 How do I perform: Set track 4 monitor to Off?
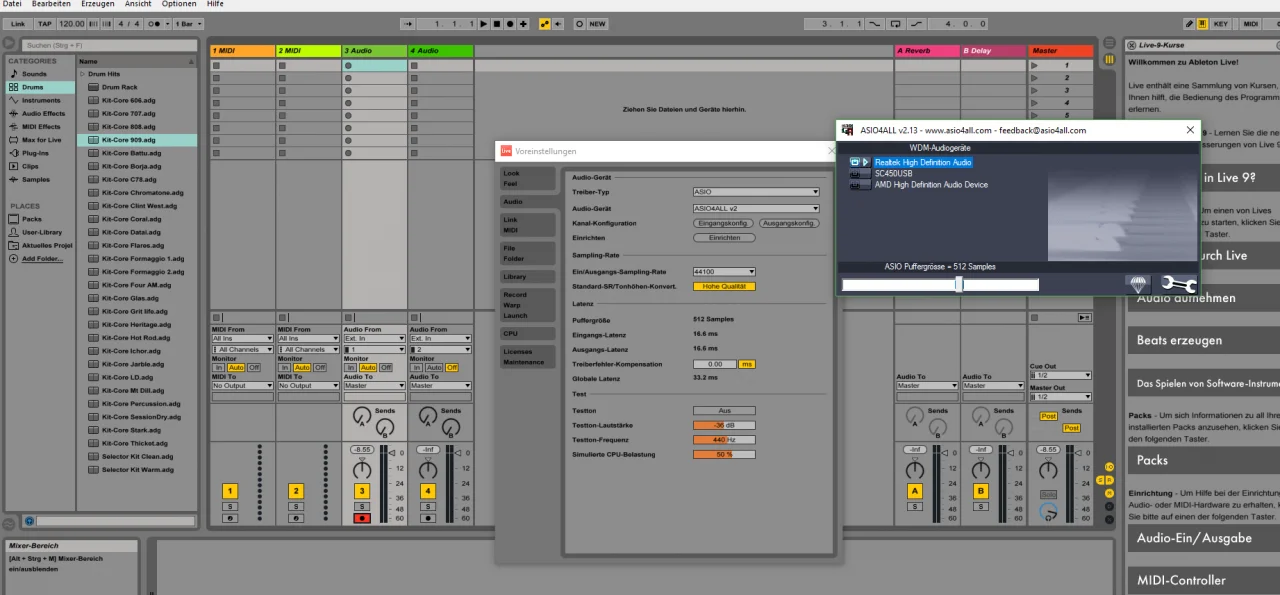point(452,367)
